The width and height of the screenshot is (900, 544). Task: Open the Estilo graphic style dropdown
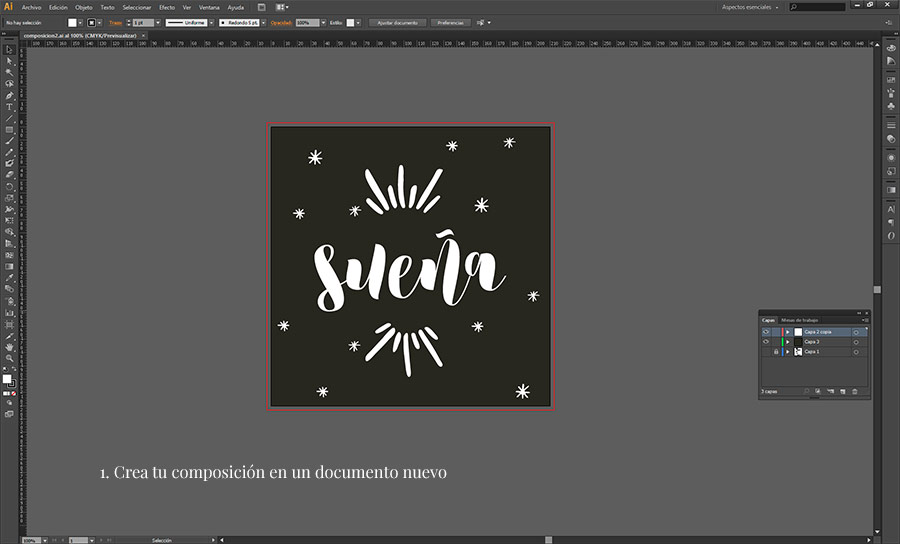click(x=358, y=23)
